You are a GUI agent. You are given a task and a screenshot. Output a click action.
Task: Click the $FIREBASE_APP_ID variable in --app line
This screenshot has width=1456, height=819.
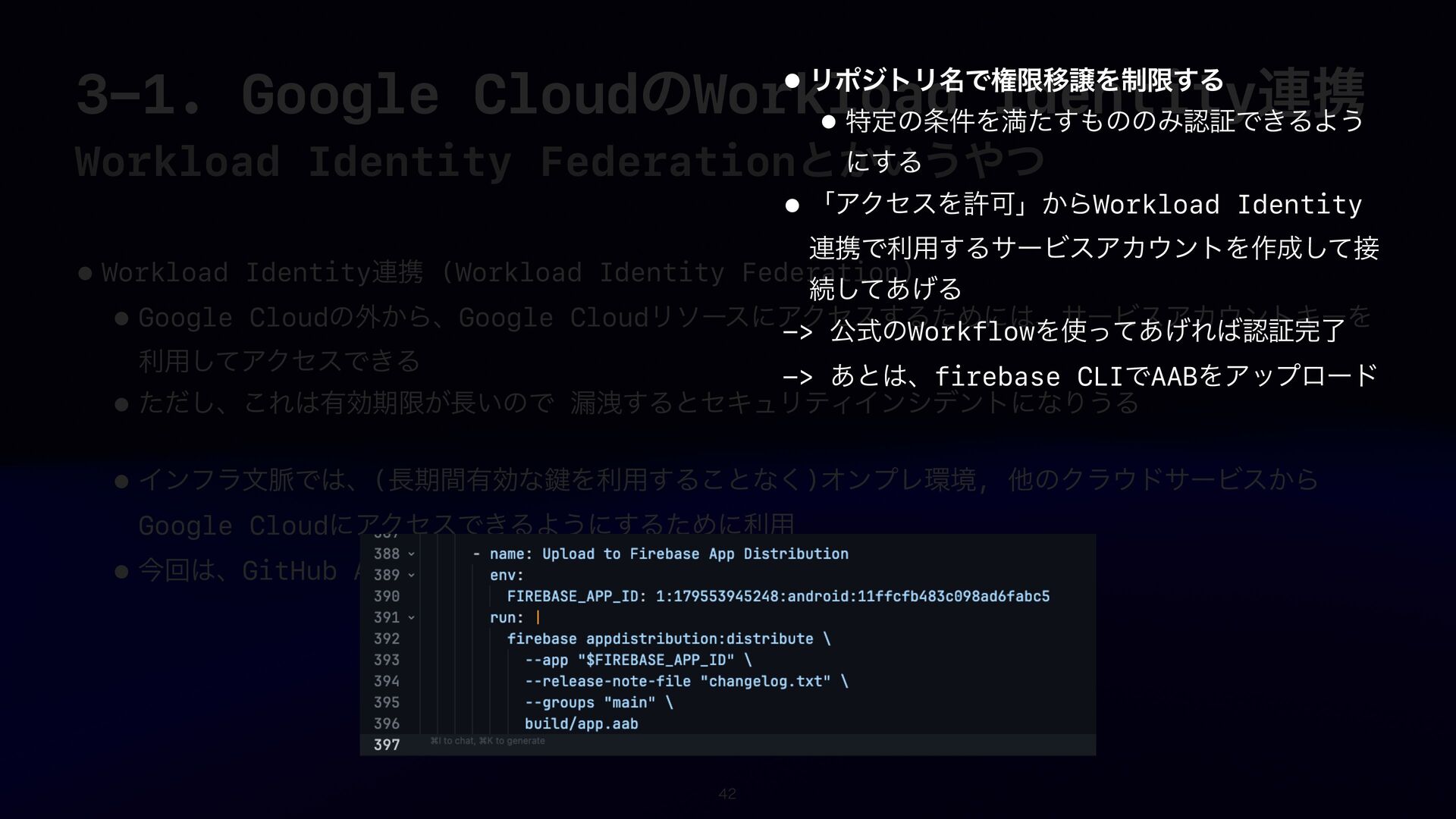point(657,660)
